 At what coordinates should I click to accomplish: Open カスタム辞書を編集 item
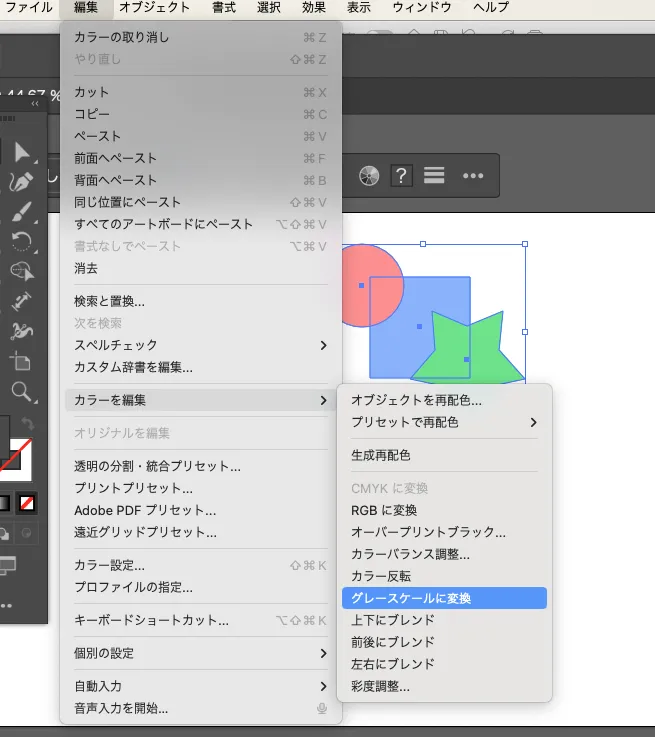[201, 367]
